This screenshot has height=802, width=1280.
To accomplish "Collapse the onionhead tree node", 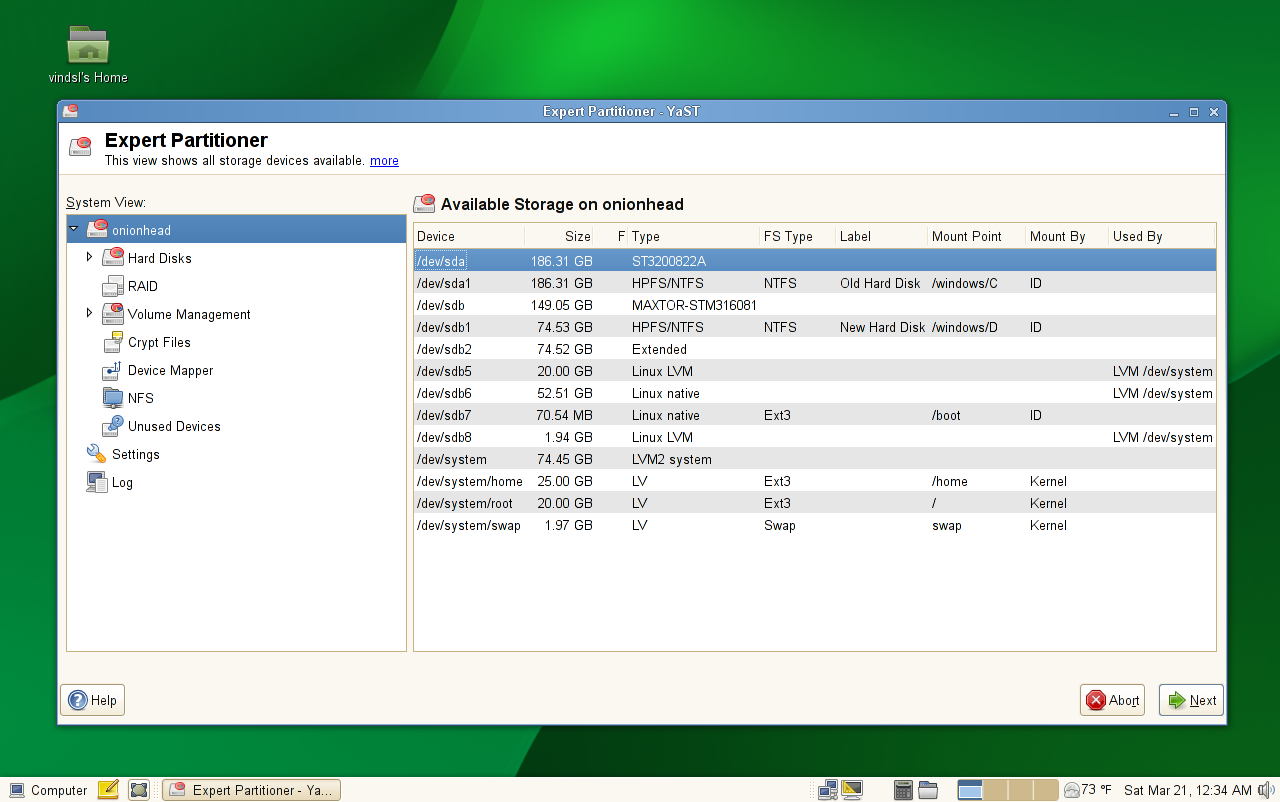I will [74, 230].
